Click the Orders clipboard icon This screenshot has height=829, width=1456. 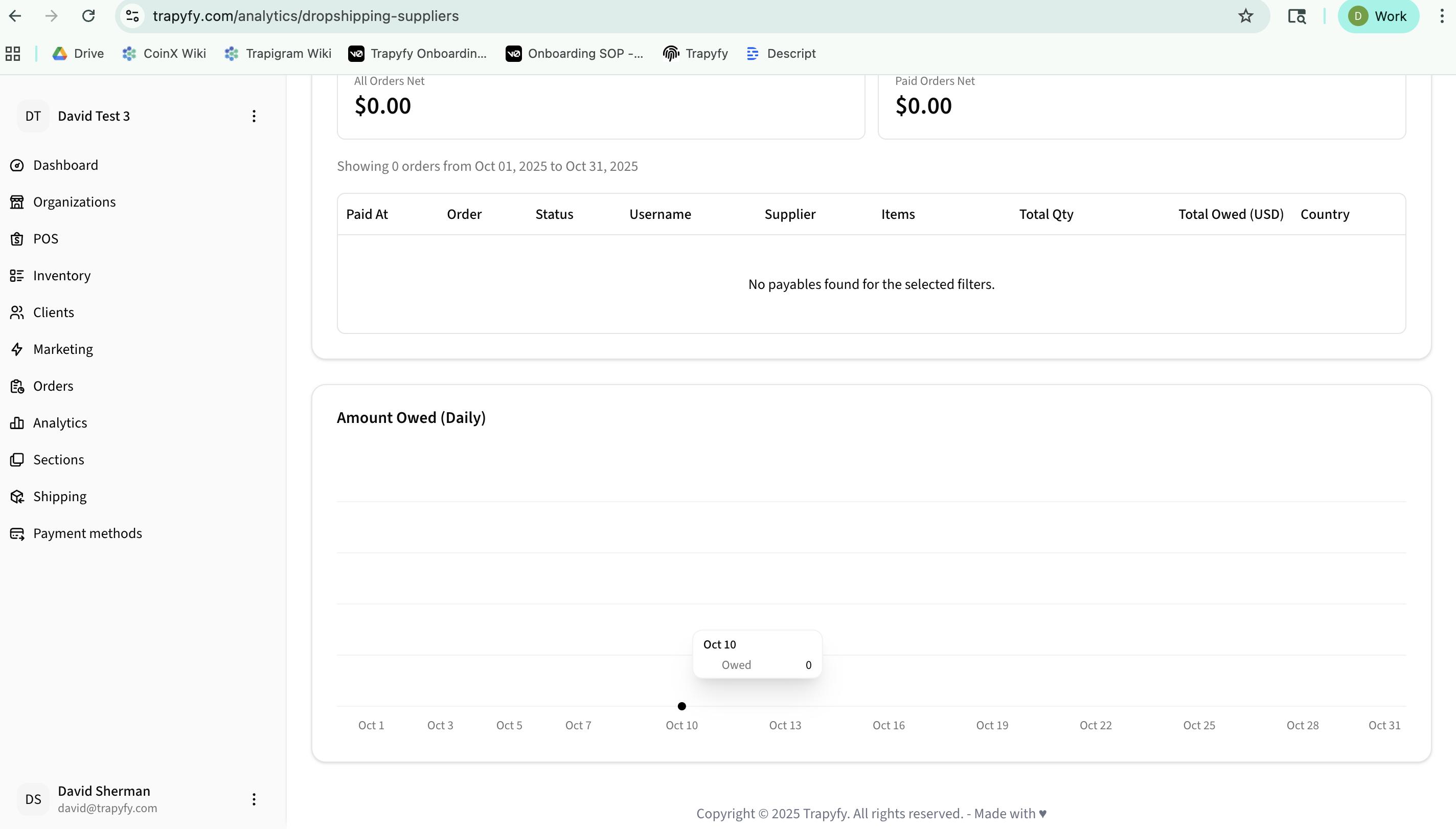tap(17, 386)
